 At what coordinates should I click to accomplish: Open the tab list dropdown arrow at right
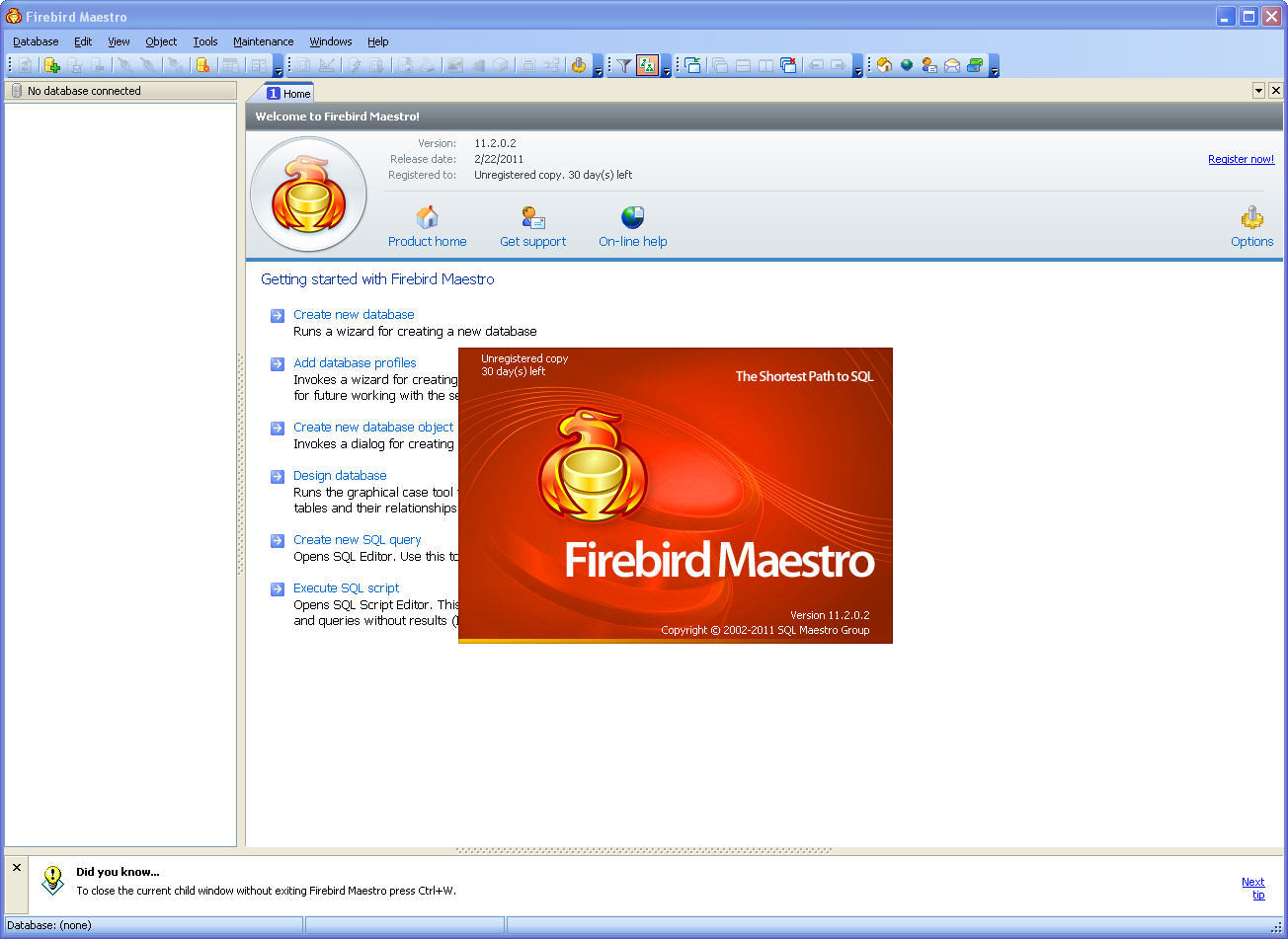point(1259,91)
